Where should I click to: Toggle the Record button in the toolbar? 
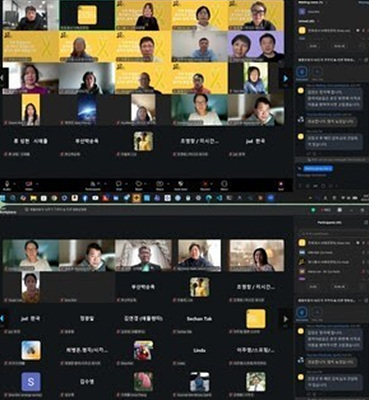(x=205, y=184)
